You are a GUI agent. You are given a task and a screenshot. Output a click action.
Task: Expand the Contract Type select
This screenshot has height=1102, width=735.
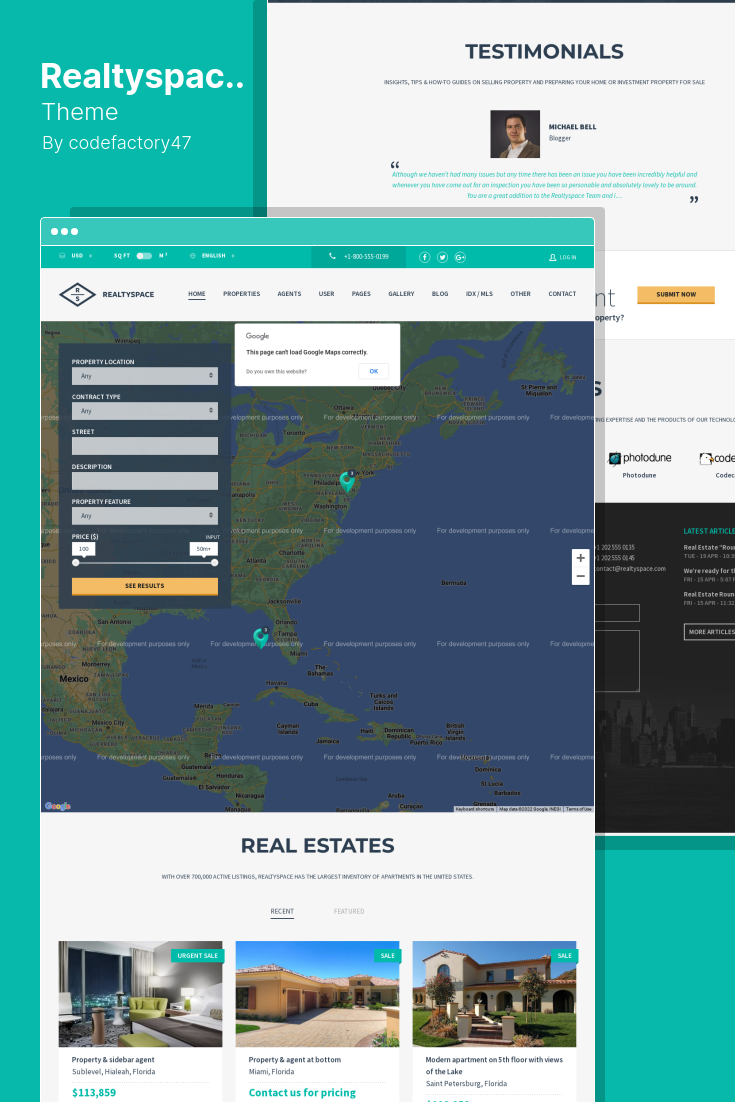click(x=145, y=411)
